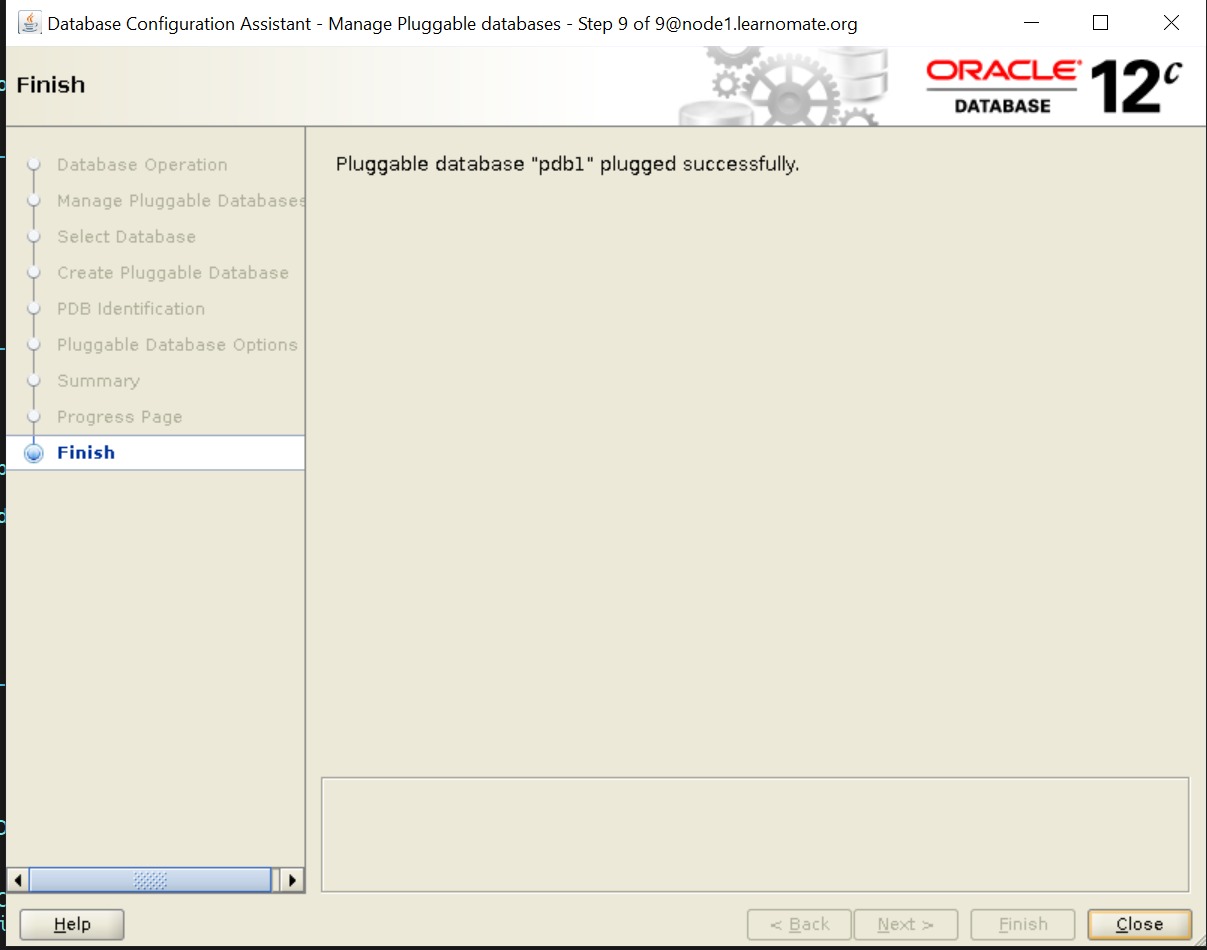Select the Summary step in the sidebar
Image resolution: width=1207 pixels, height=950 pixels.
click(x=98, y=381)
